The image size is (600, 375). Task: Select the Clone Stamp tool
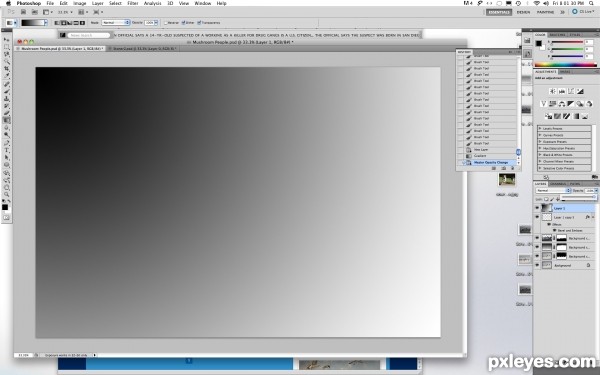[6, 99]
